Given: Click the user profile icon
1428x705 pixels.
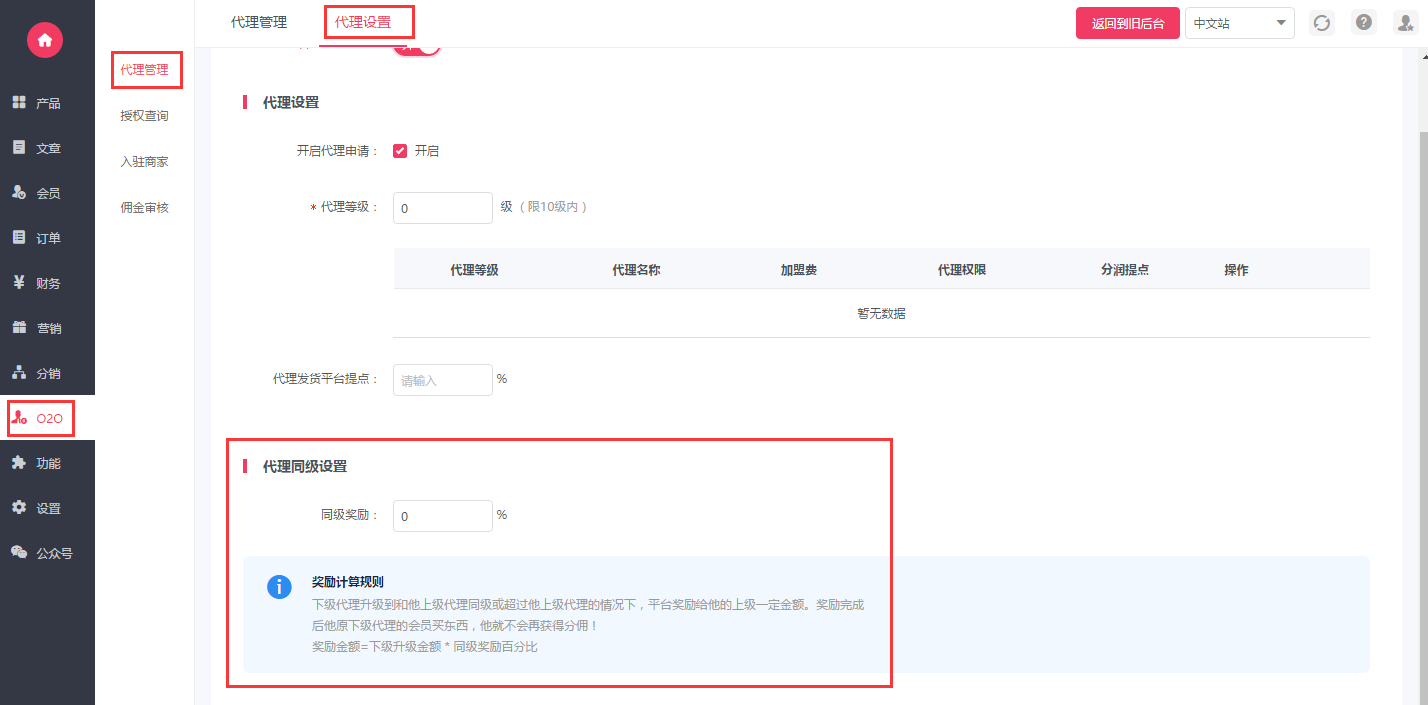Looking at the screenshot, I should pos(1405,23).
